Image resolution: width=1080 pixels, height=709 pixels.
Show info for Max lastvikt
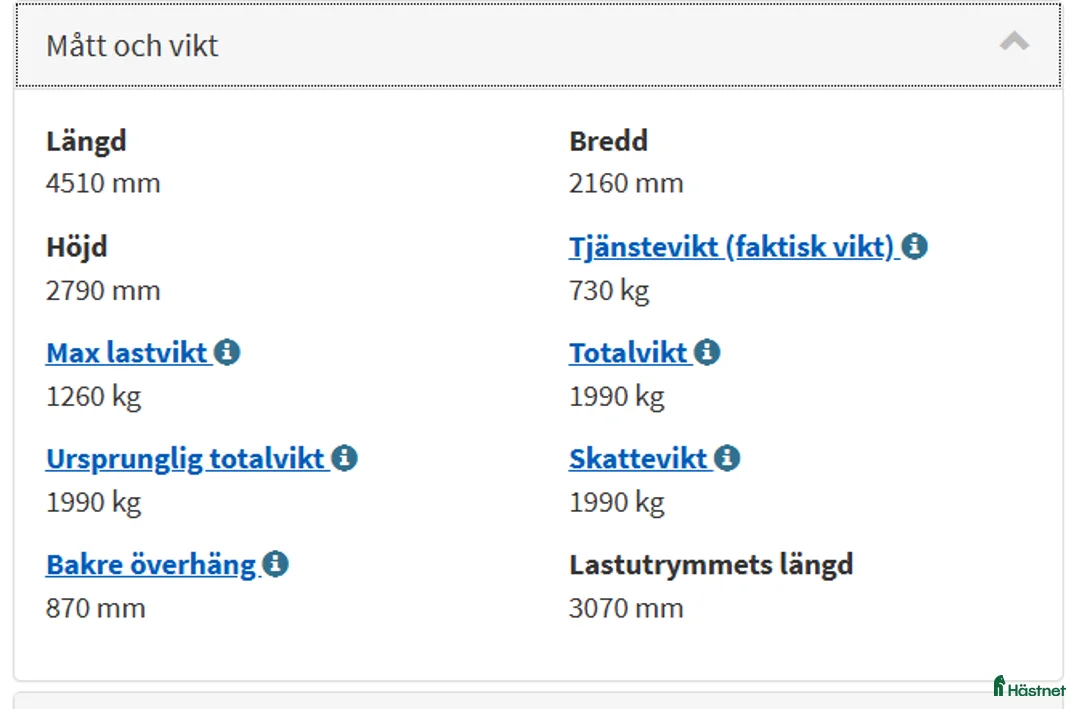228,353
